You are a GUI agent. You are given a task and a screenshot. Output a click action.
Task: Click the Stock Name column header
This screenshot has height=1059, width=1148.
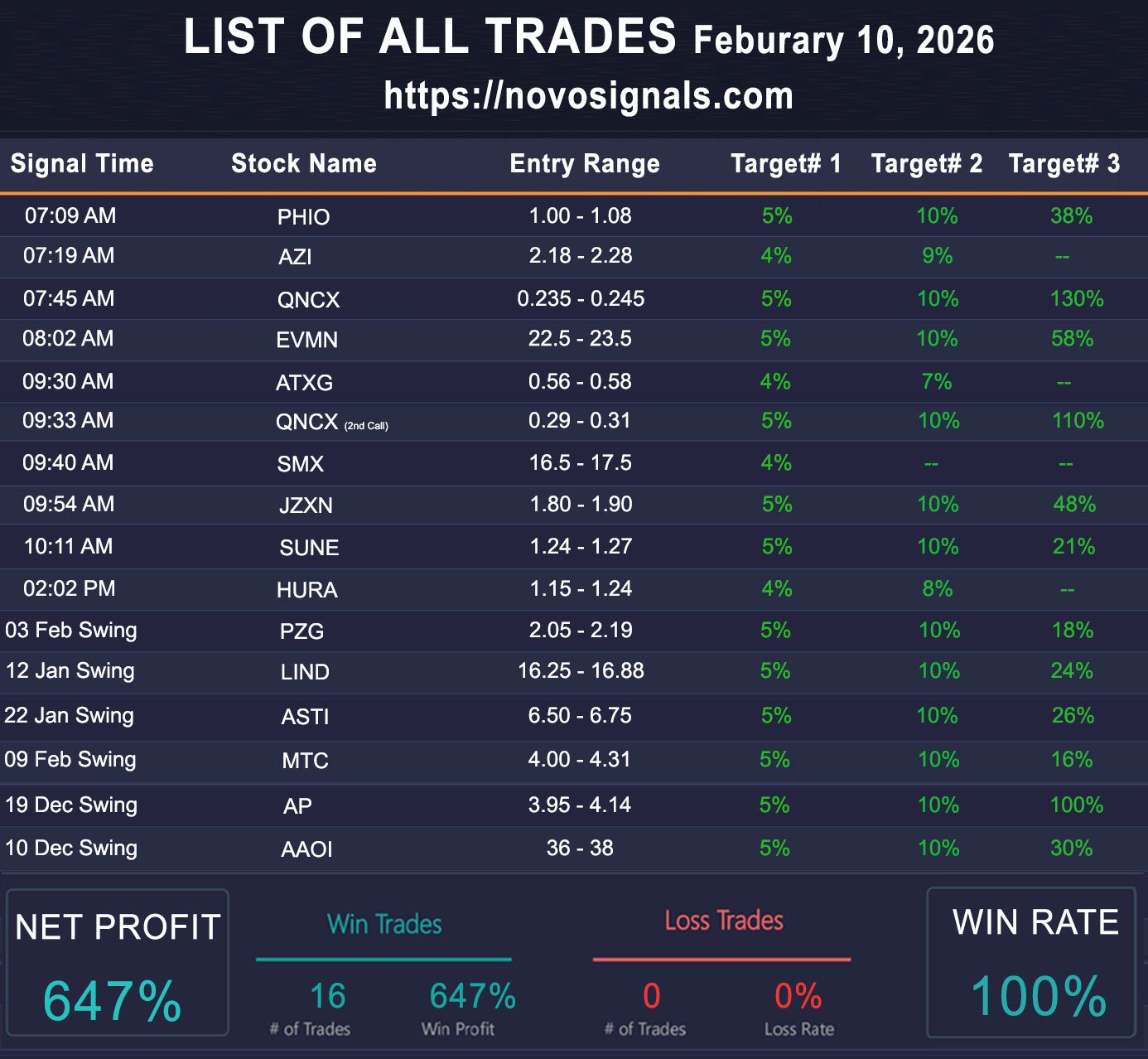pos(303,164)
